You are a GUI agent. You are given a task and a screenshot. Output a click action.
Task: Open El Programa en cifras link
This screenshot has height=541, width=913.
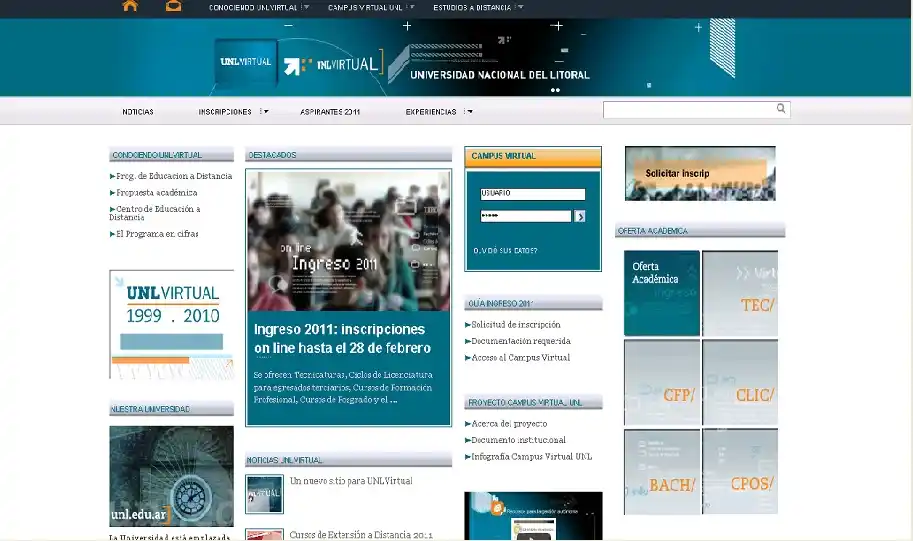154,234
